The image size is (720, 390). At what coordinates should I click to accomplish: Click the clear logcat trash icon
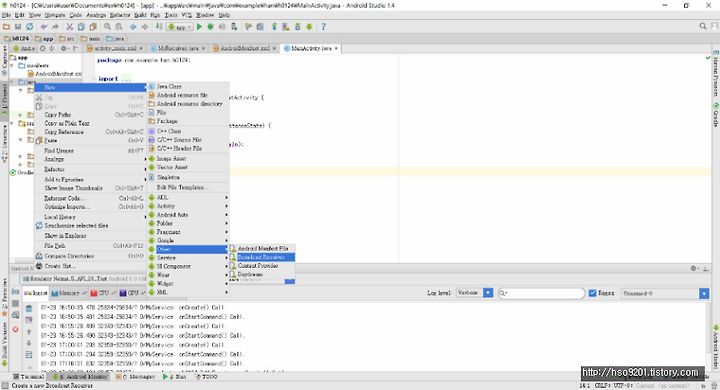(29, 309)
